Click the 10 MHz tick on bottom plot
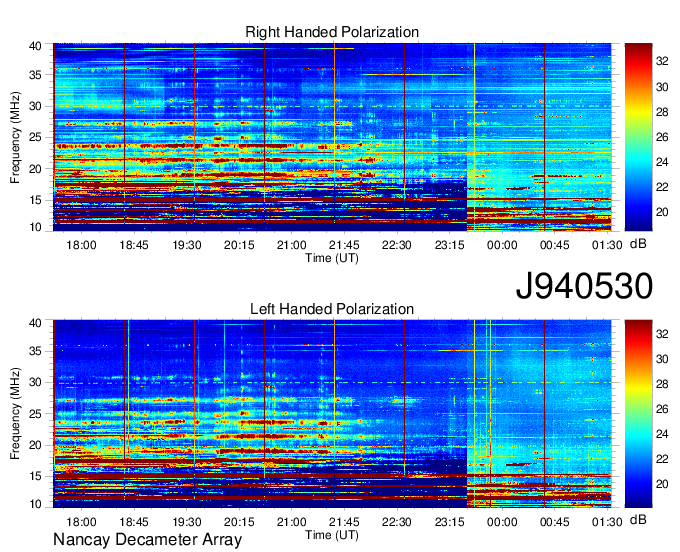Viewport: 680px width, 552px height. (x=36, y=504)
